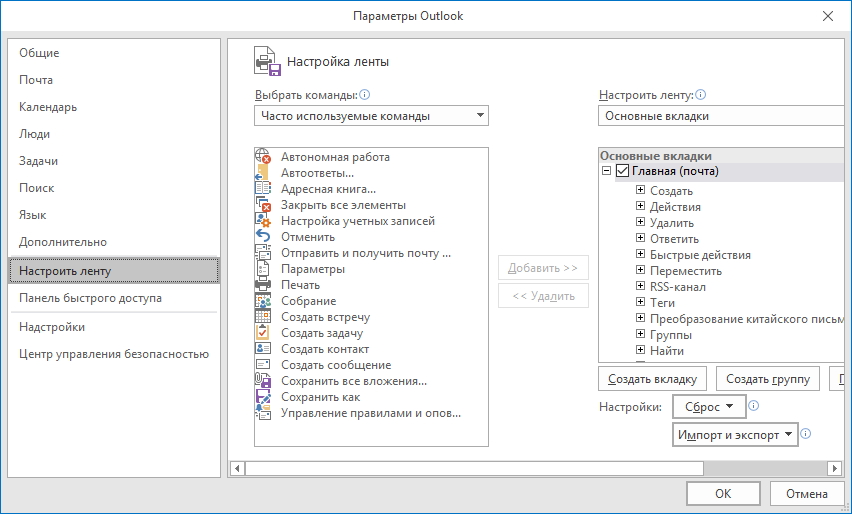The width and height of the screenshot is (852, 514).
Task: Open the Поиск settings category
Action: click(x=114, y=188)
